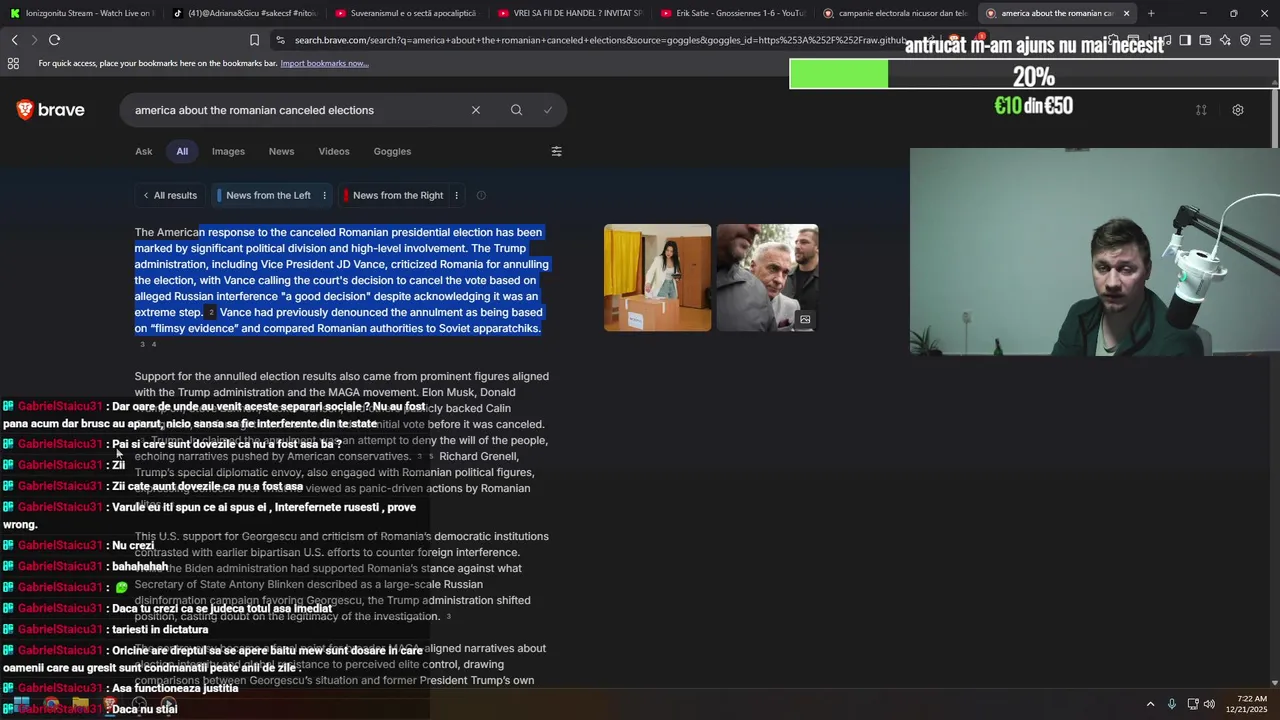Image resolution: width=1280 pixels, height=720 pixels.
Task: Open options menu for News from the Right
Action: [x=456, y=196]
